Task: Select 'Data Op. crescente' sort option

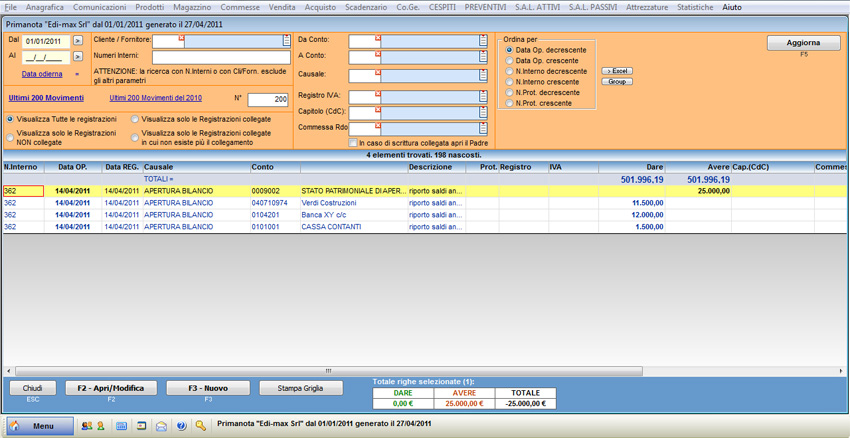Action: 510,61
